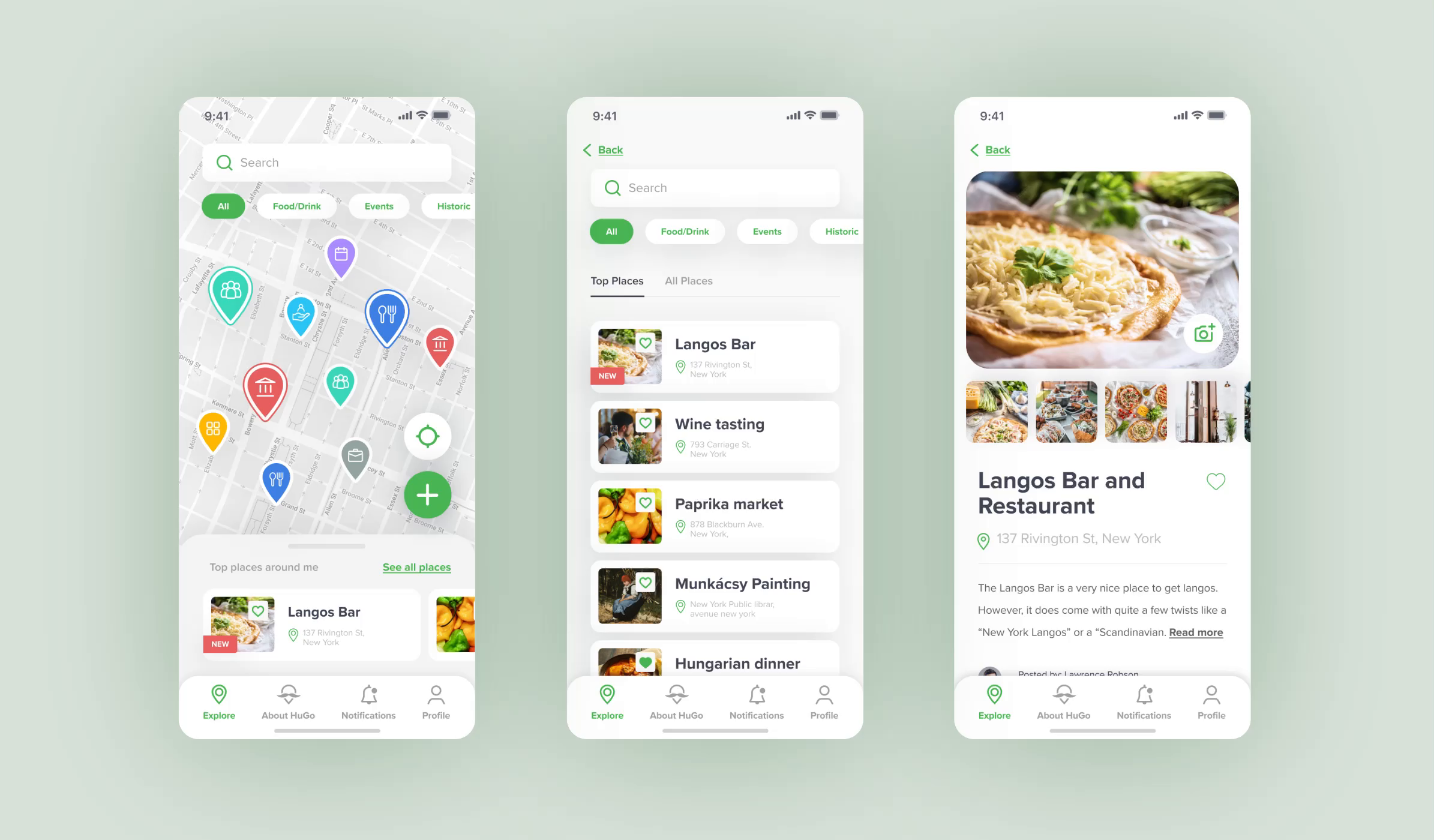Switch to the All Places tab
This screenshot has height=840, width=1434.
688,281
